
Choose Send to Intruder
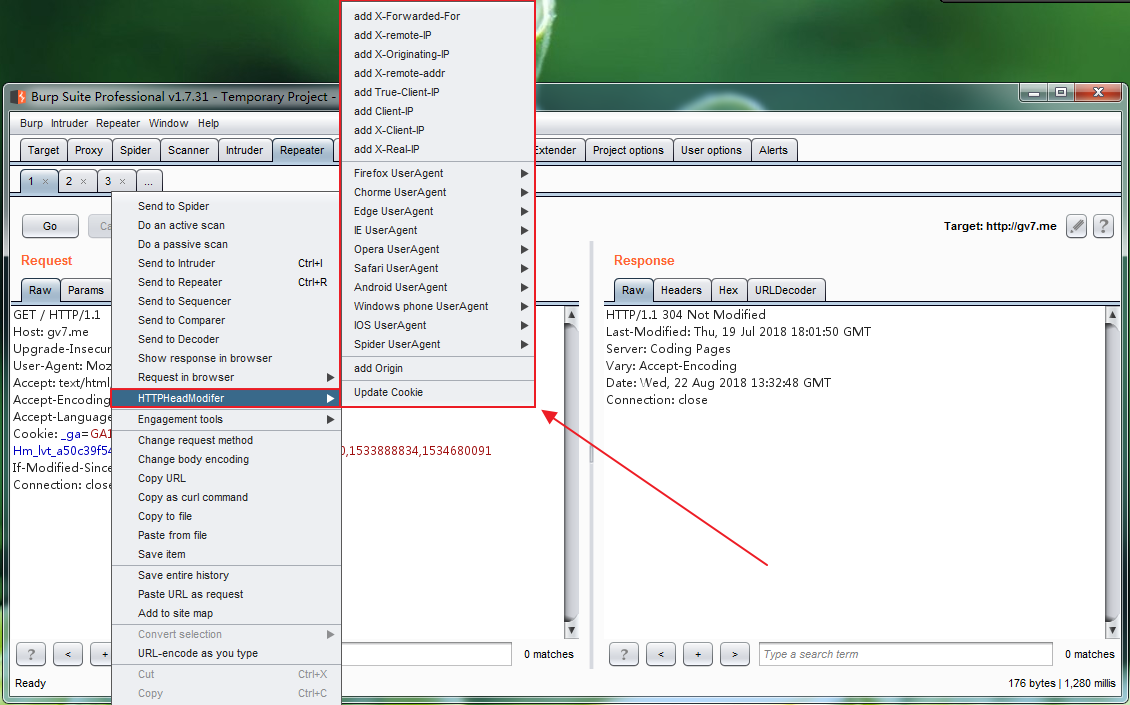226,263
